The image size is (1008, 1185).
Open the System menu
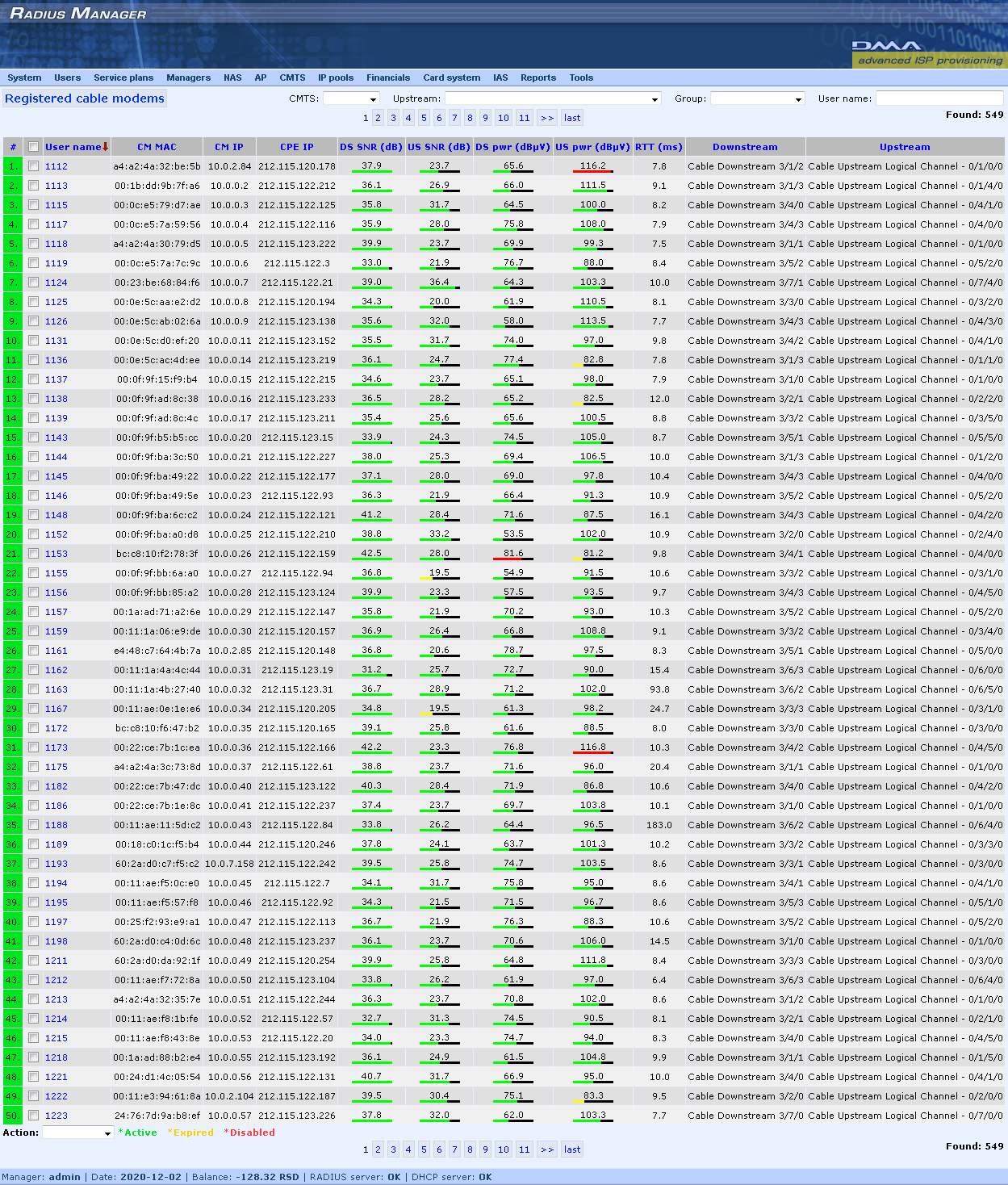click(24, 77)
